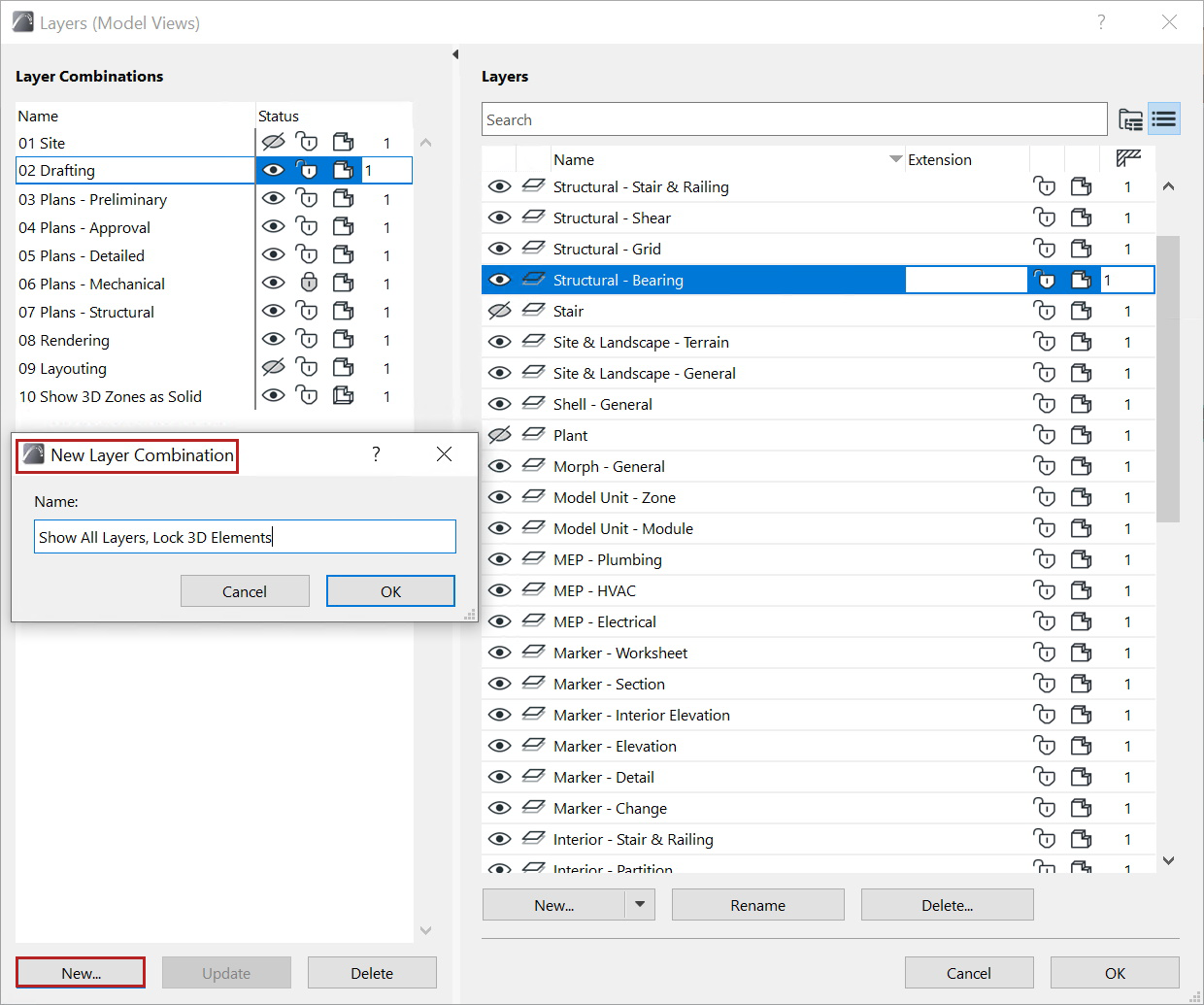
Task: Unlock the 06 Plans - Mechanical combination
Action: click(x=308, y=283)
